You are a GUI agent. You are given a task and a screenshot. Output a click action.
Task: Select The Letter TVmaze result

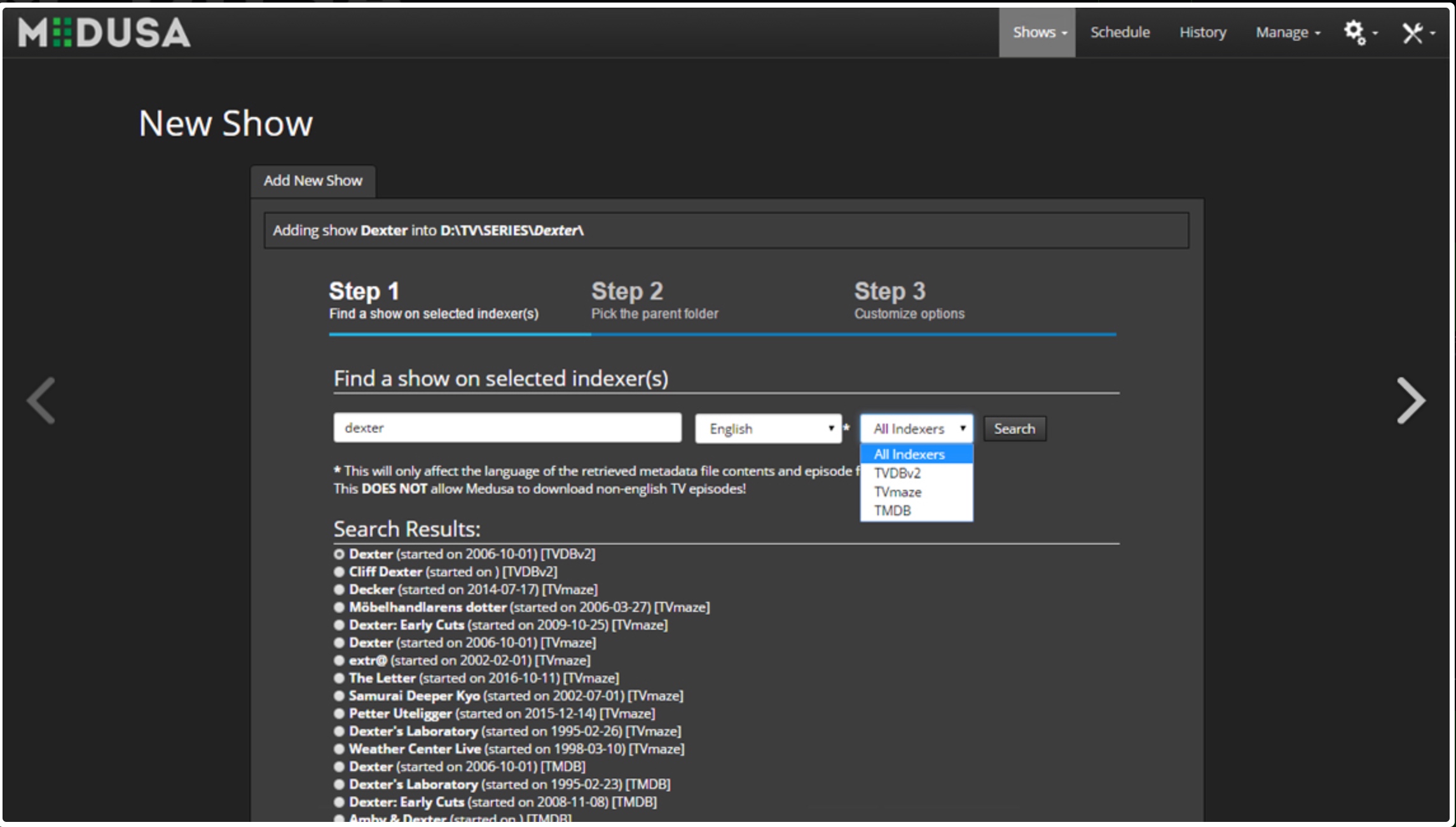339,678
